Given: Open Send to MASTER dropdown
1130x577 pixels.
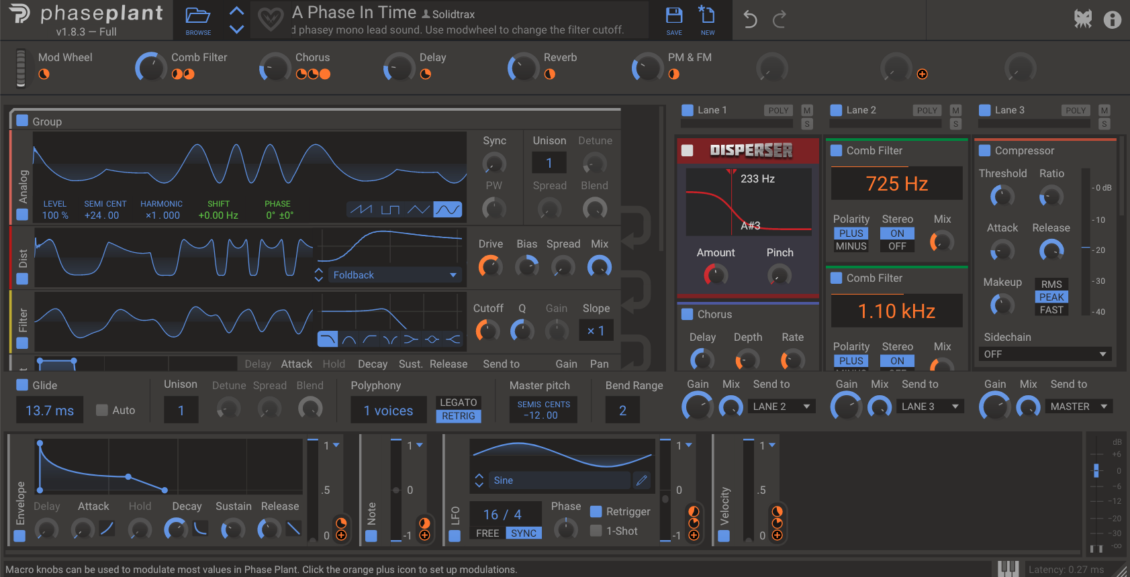Looking at the screenshot, I should click(1079, 406).
